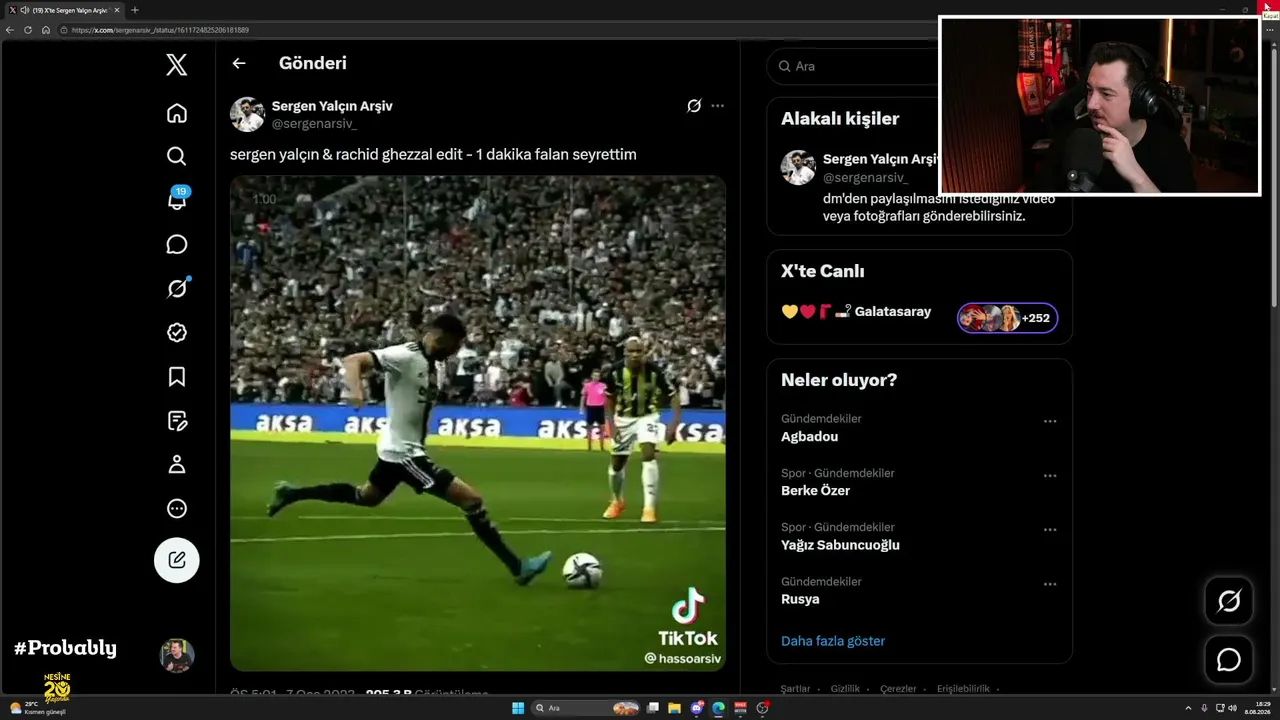Open Messages chat icon in sidebar

[x=177, y=244]
